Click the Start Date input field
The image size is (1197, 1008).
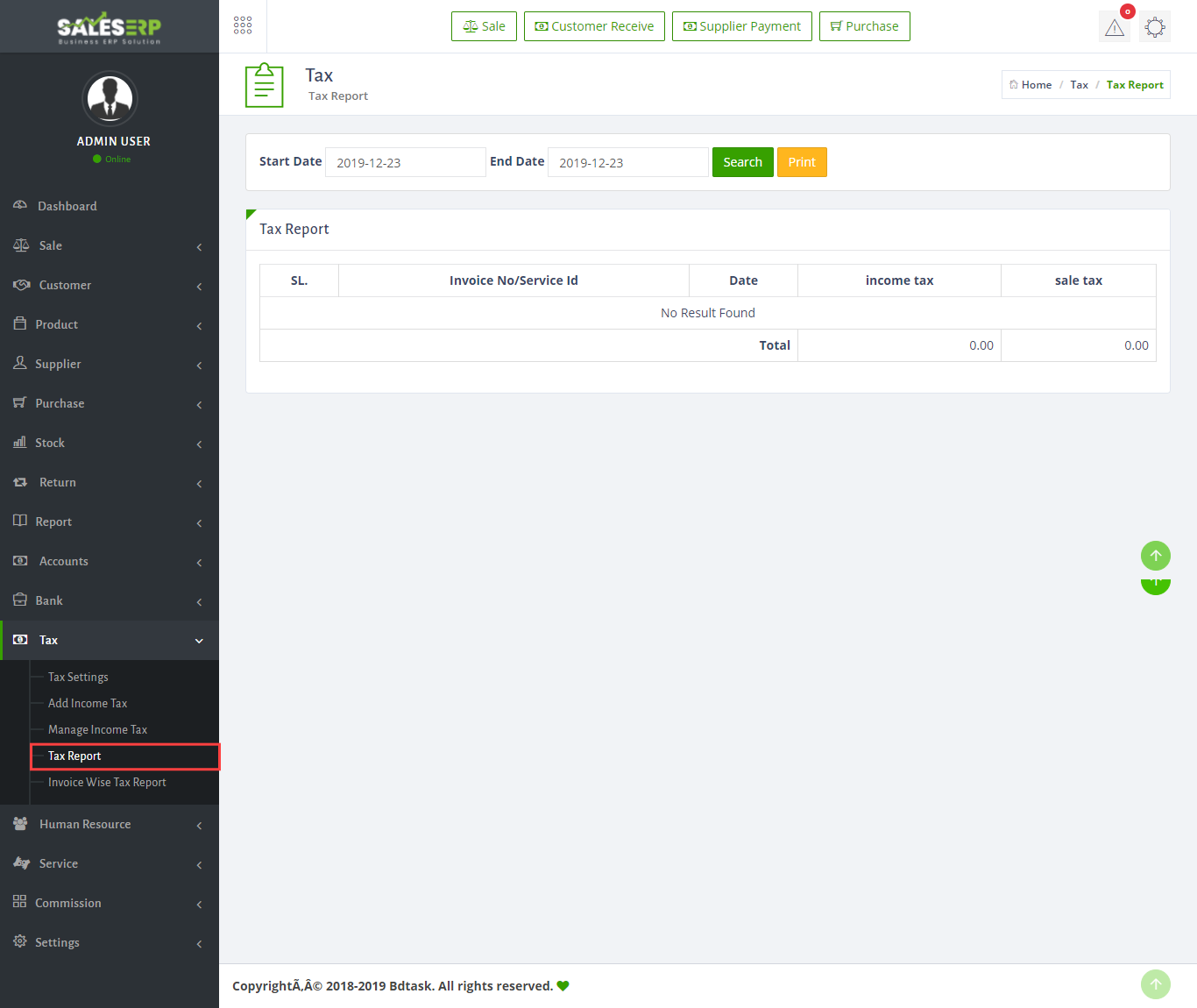tap(405, 162)
